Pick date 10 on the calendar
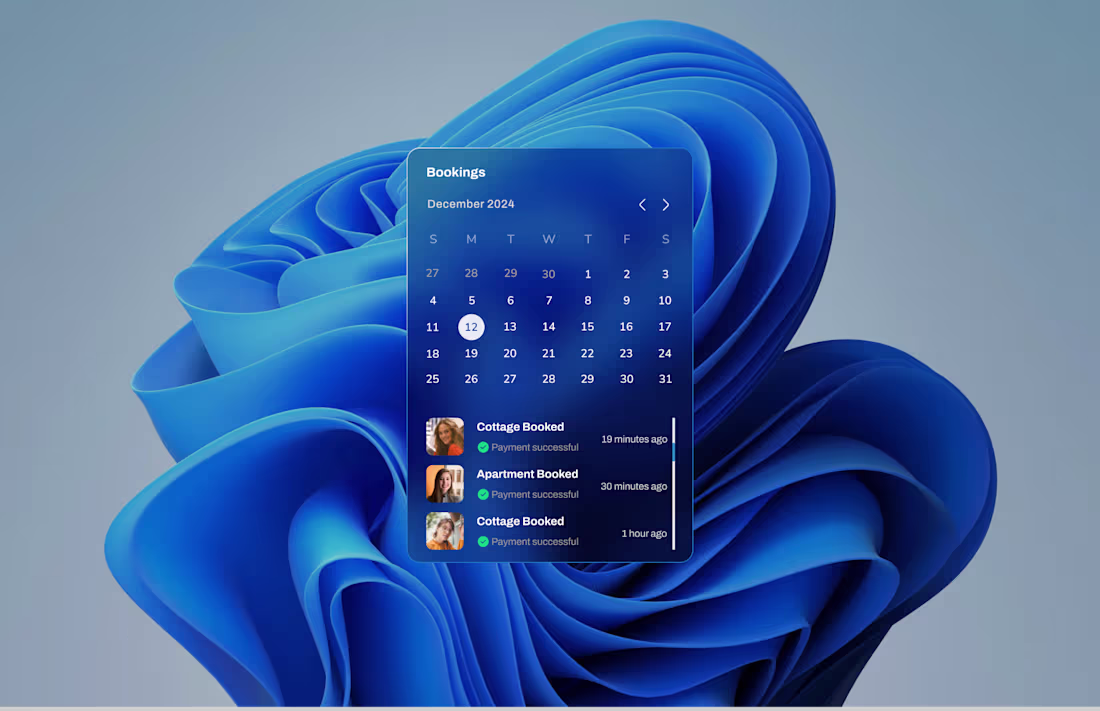 click(x=665, y=300)
